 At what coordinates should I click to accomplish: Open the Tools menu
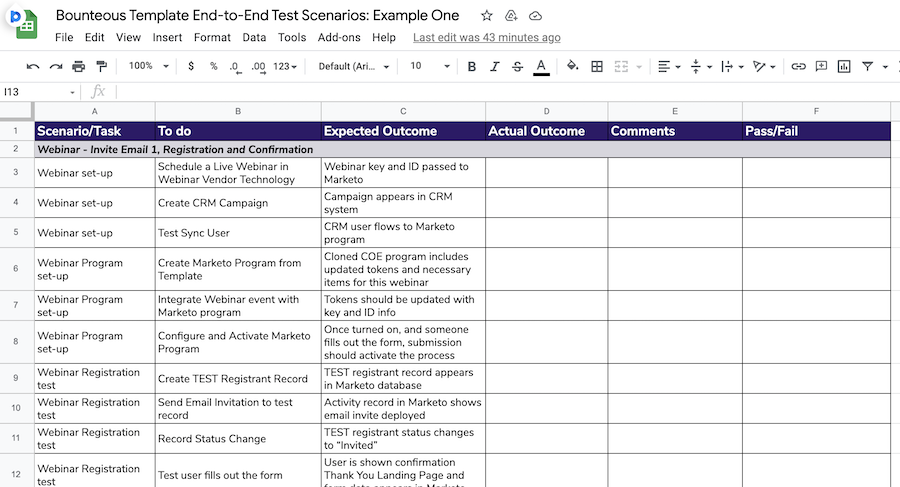click(x=292, y=37)
